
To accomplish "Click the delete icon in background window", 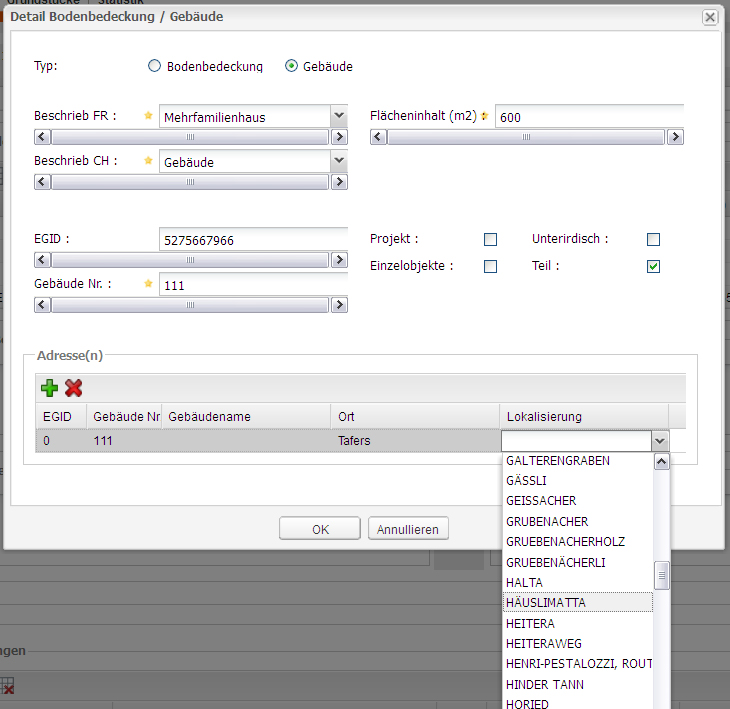I will 7,686.
